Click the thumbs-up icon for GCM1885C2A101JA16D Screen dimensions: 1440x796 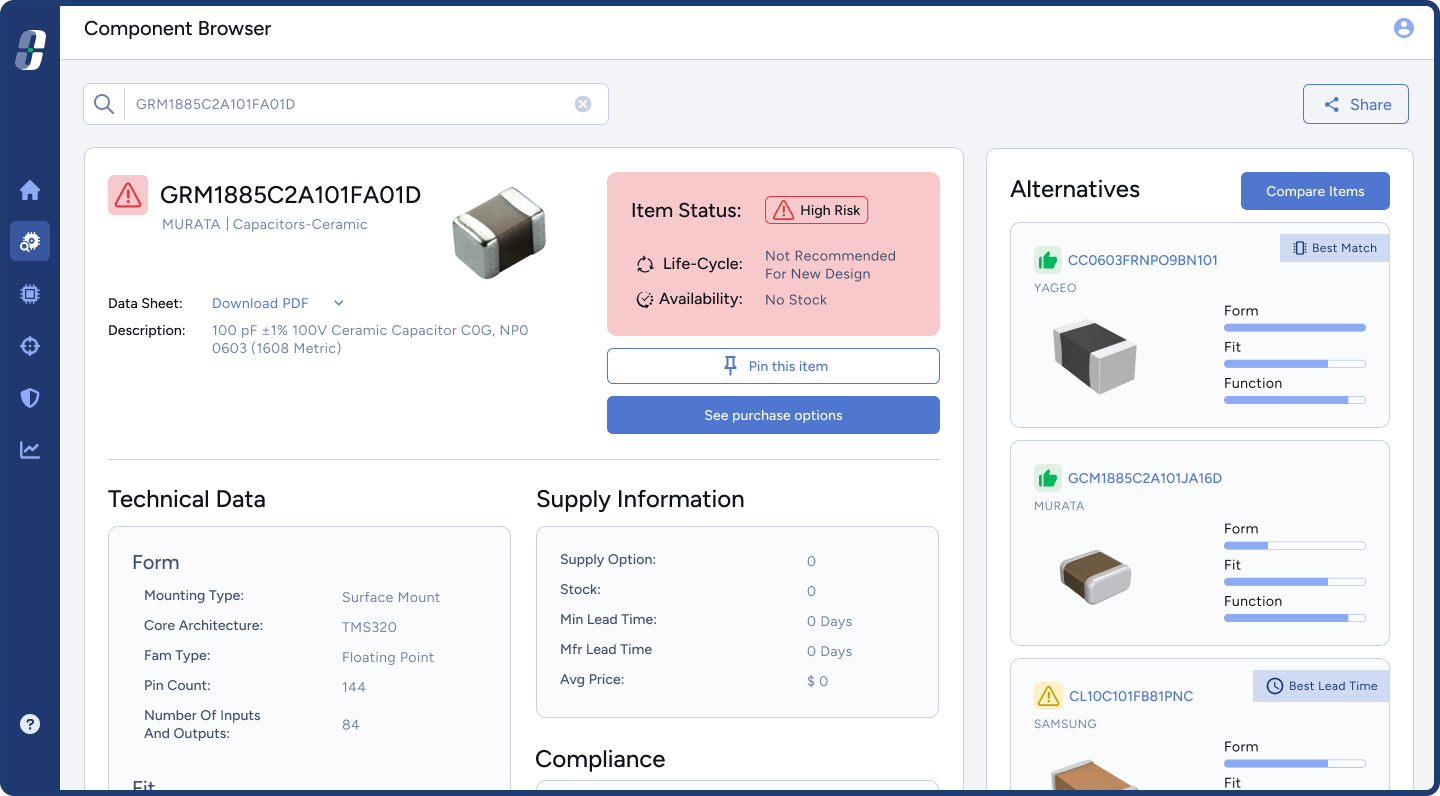[x=1047, y=478]
